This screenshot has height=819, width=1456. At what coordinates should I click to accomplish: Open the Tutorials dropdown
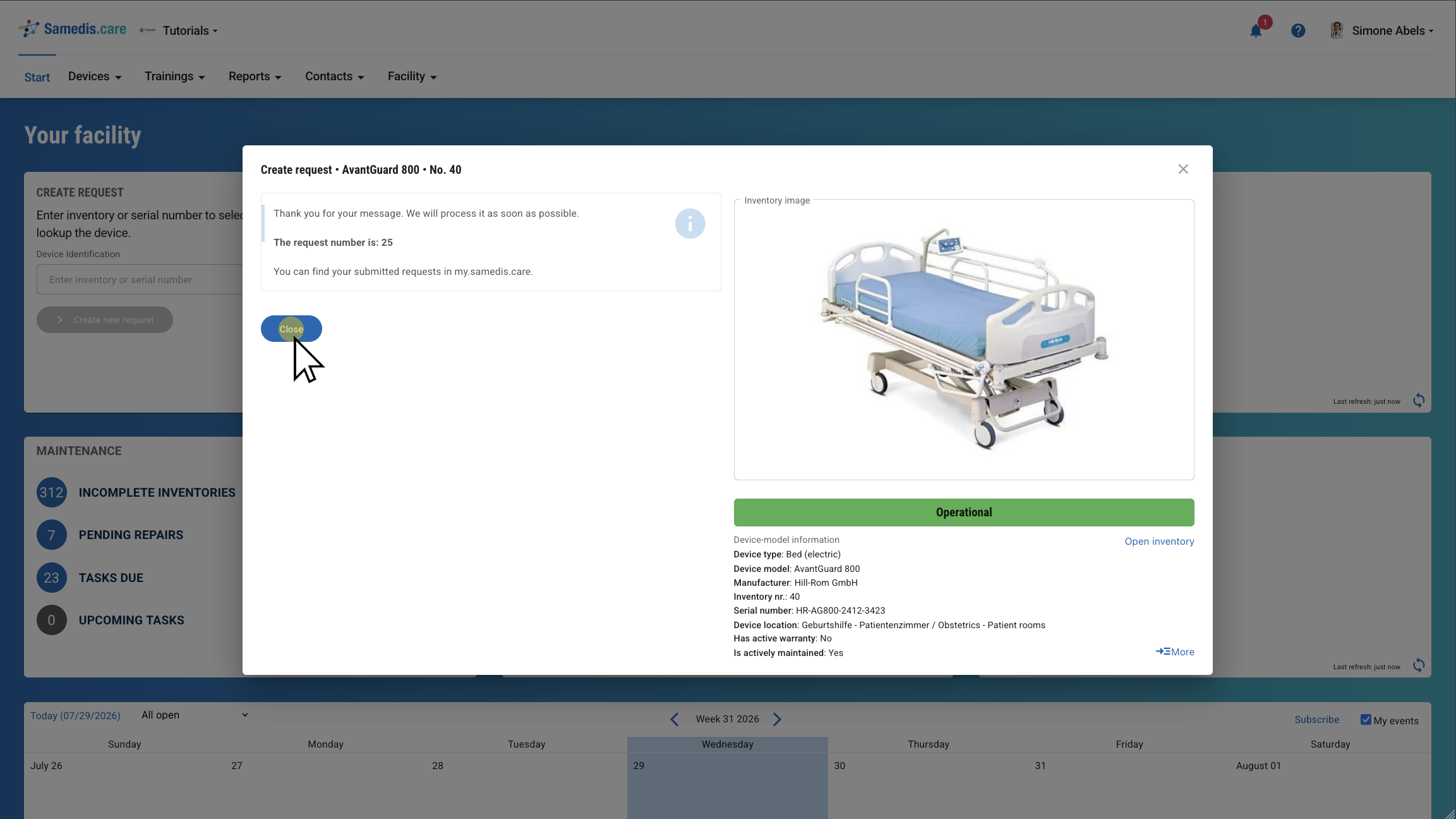[x=190, y=30]
